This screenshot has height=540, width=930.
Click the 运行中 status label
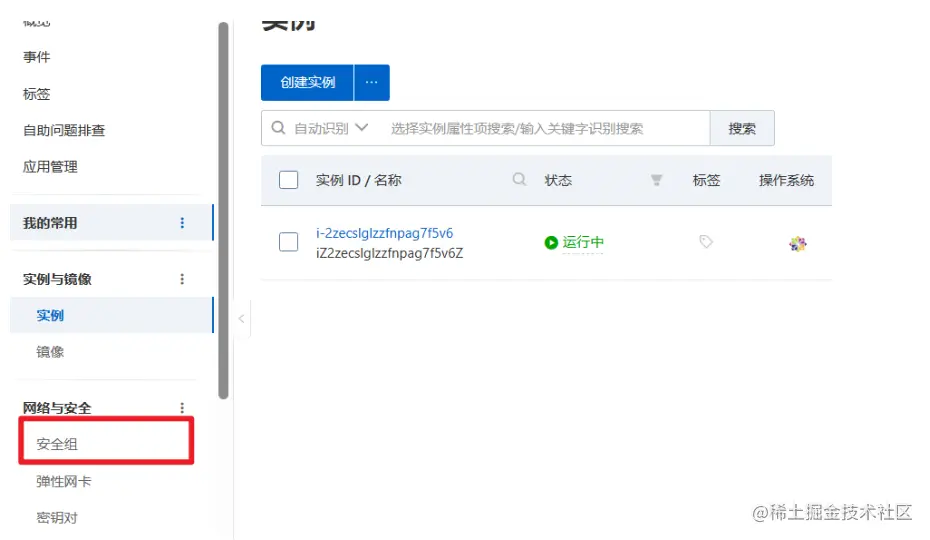(x=583, y=242)
